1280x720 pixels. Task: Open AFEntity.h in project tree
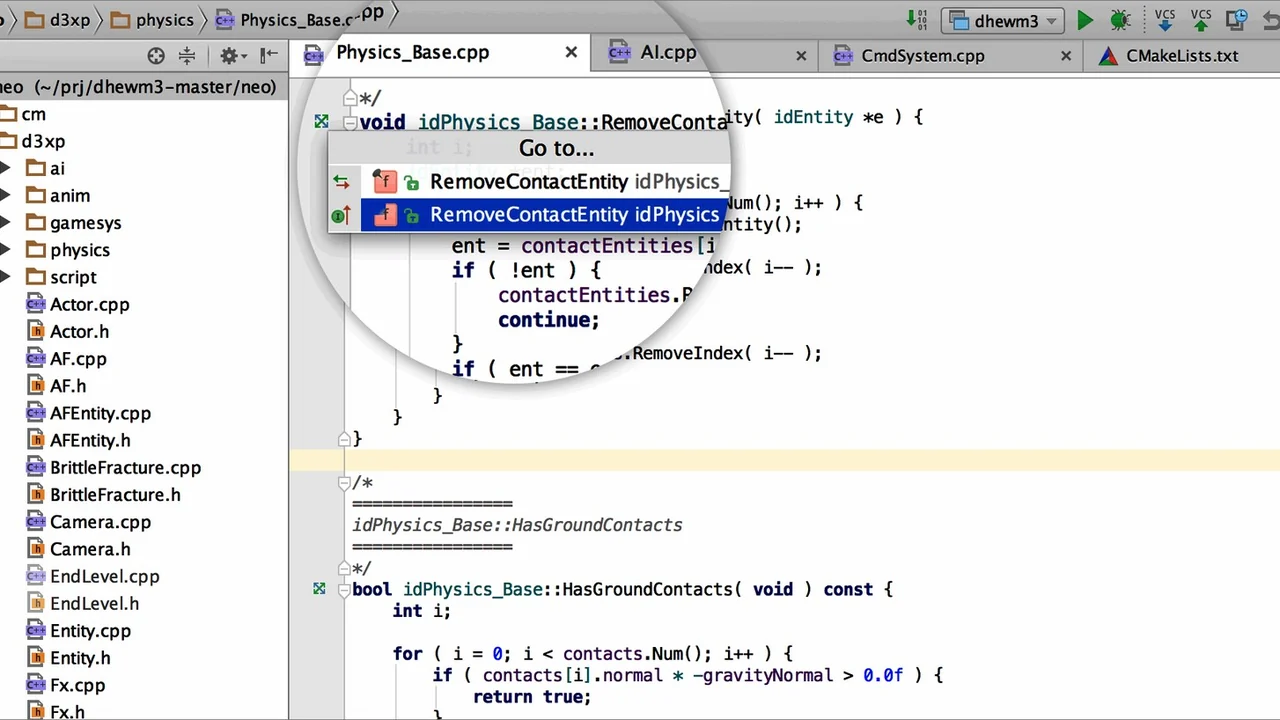point(90,440)
